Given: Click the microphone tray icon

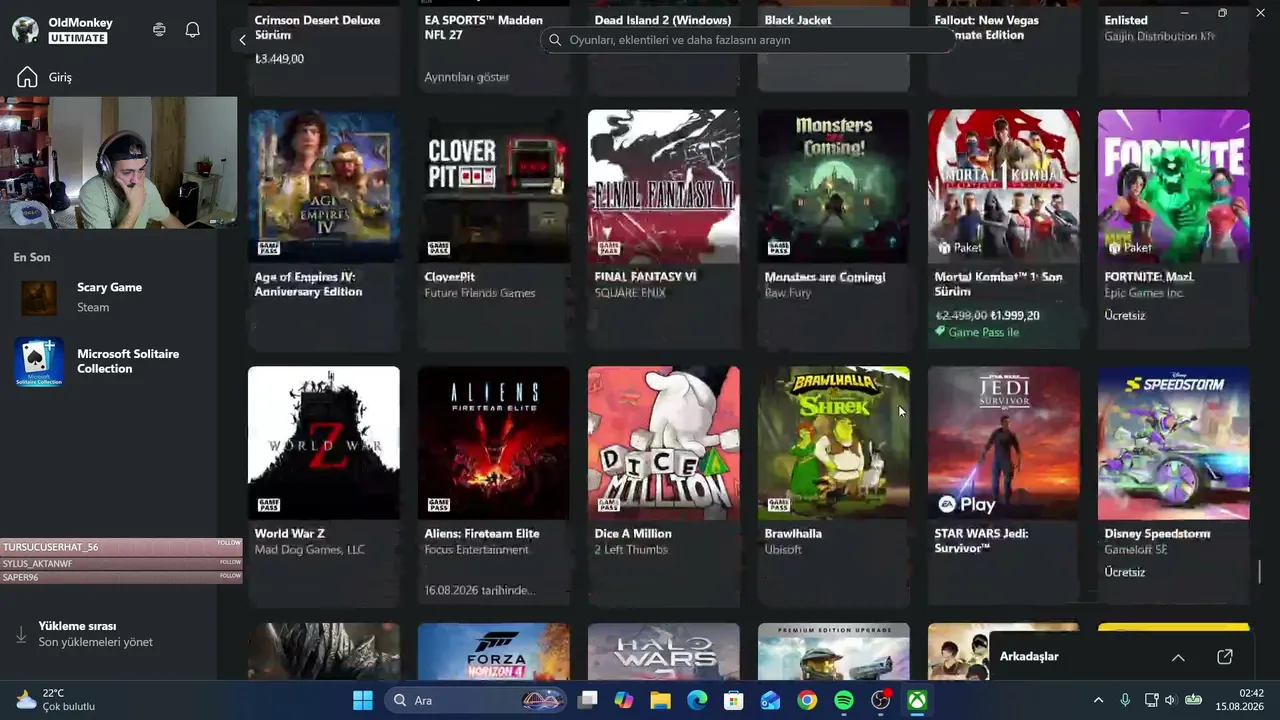Looking at the screenshot, I should (x=1125, y=700).
